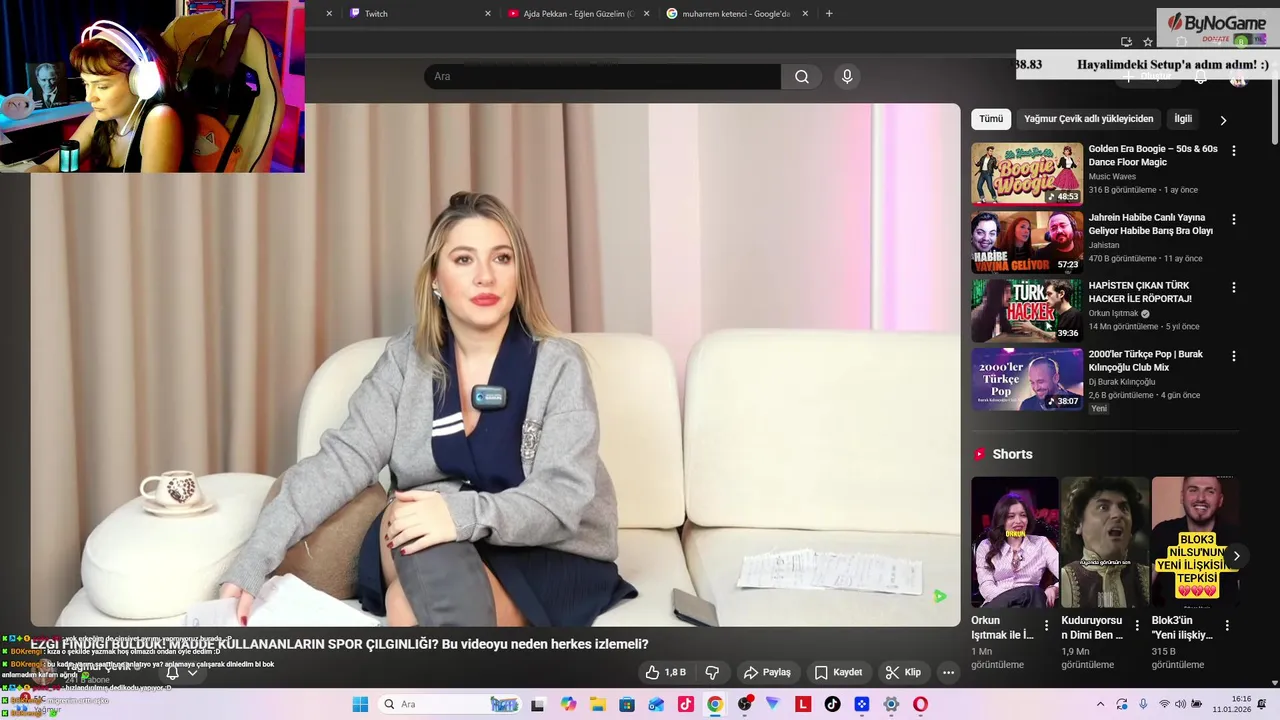Click the YouTube search magnifier button
Viewport: 1280px width, 720px height.
pos(802,77)
